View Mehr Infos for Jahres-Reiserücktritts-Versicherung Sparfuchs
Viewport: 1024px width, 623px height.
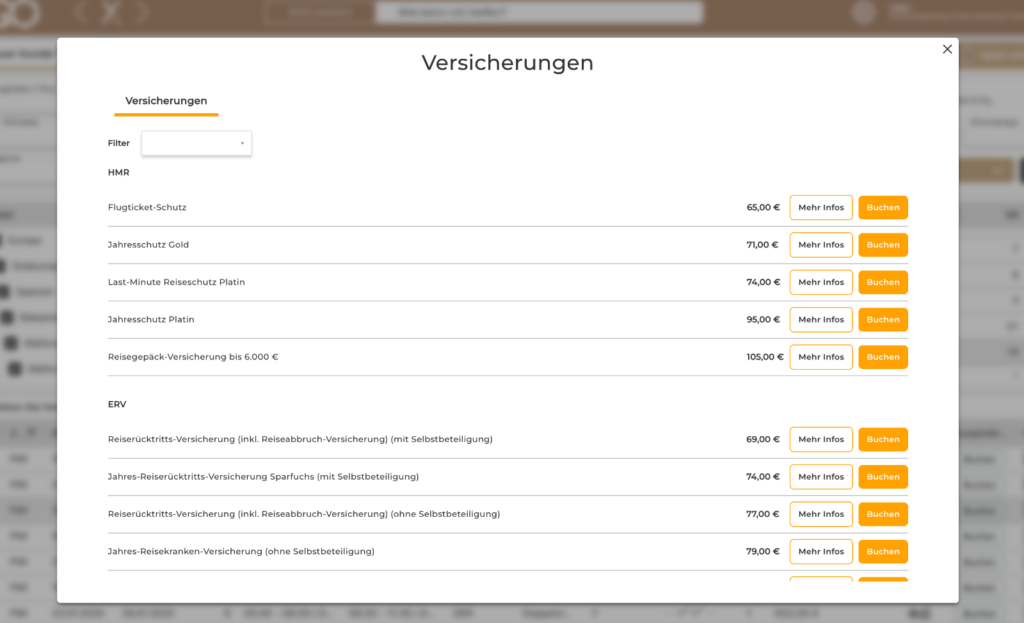tap(821, 476)
